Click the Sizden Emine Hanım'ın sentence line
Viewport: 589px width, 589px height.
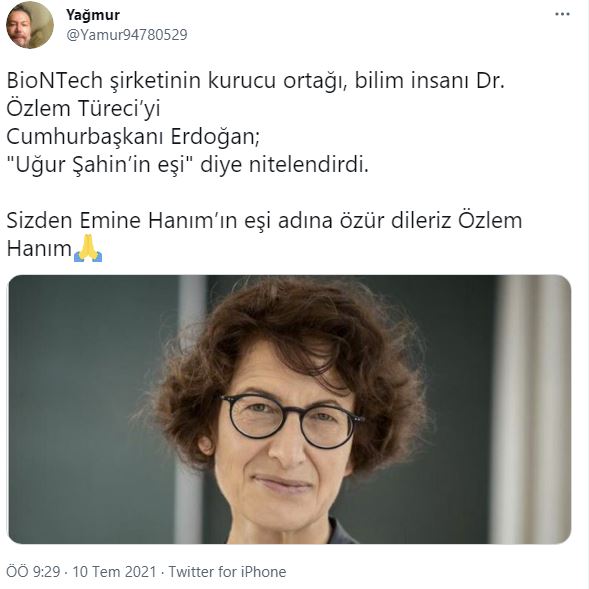pyautogui.click(x=264, y=220)
